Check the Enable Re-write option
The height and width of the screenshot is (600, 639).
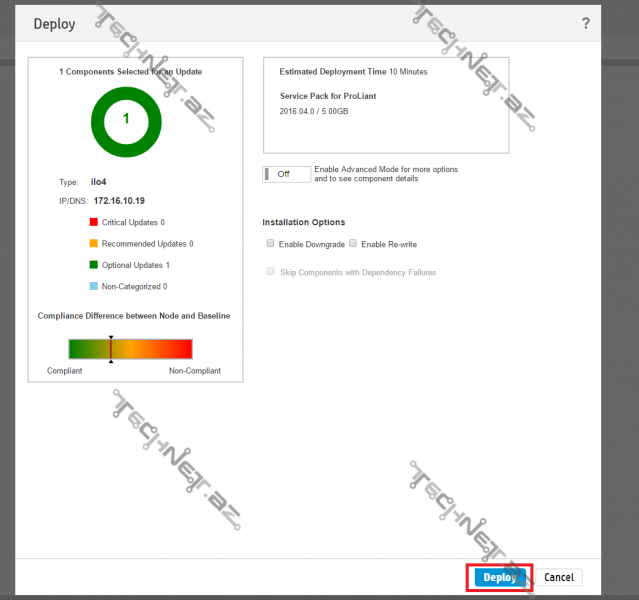tap(352, 243)
